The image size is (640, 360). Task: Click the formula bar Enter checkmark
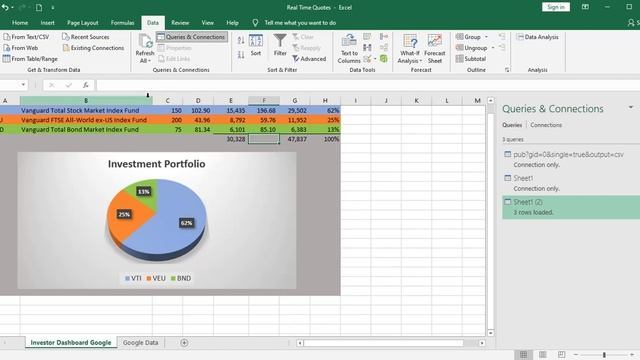pos(69,85)
